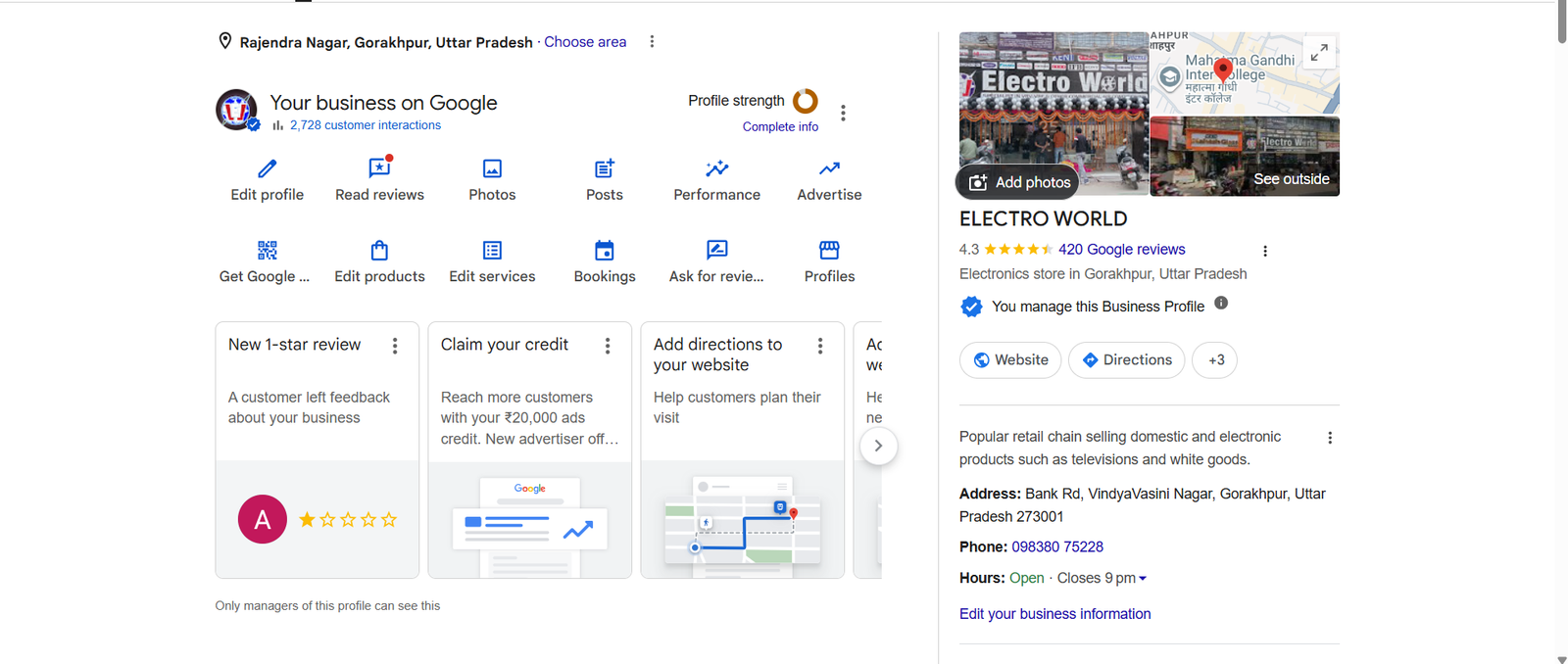The image size is (1568, 664).
Task: Click the one-star rating on review card
Action: pyautogui.click(x=348, y=520)
